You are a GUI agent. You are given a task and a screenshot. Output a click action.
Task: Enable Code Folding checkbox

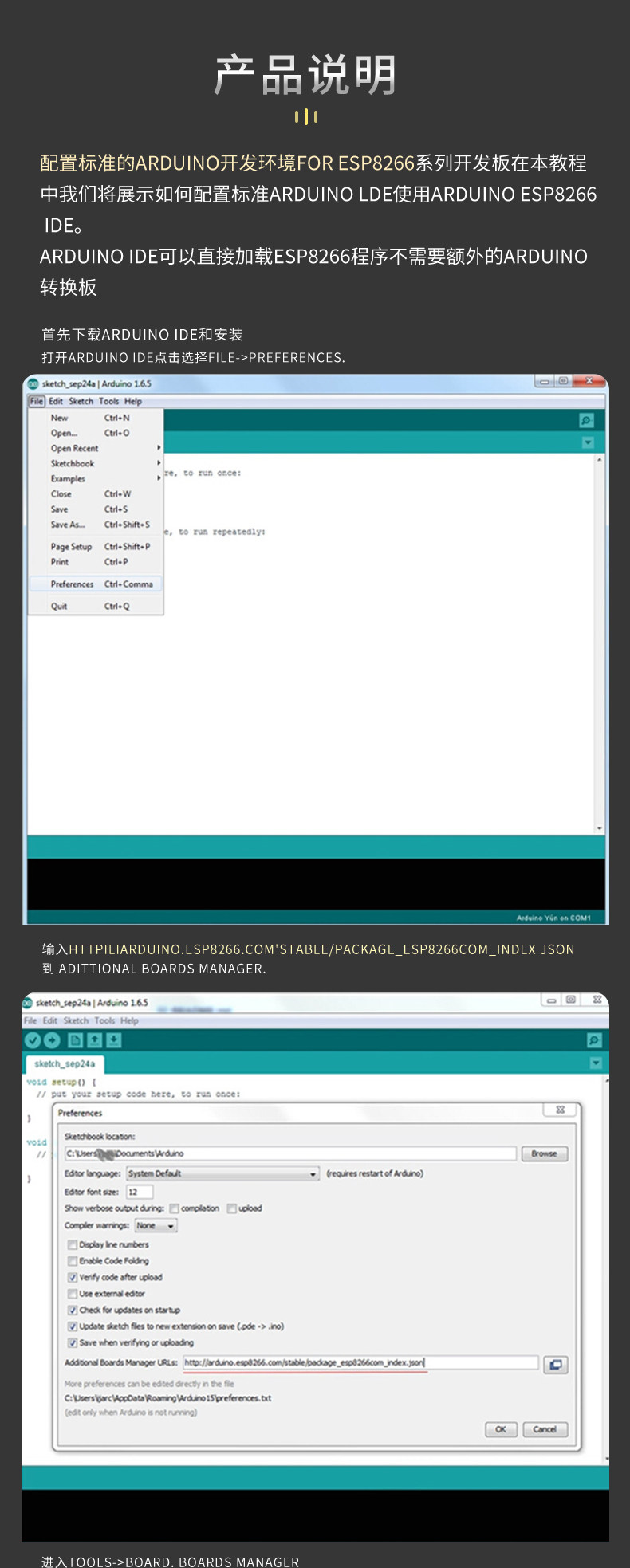[x=73, y=1261]
